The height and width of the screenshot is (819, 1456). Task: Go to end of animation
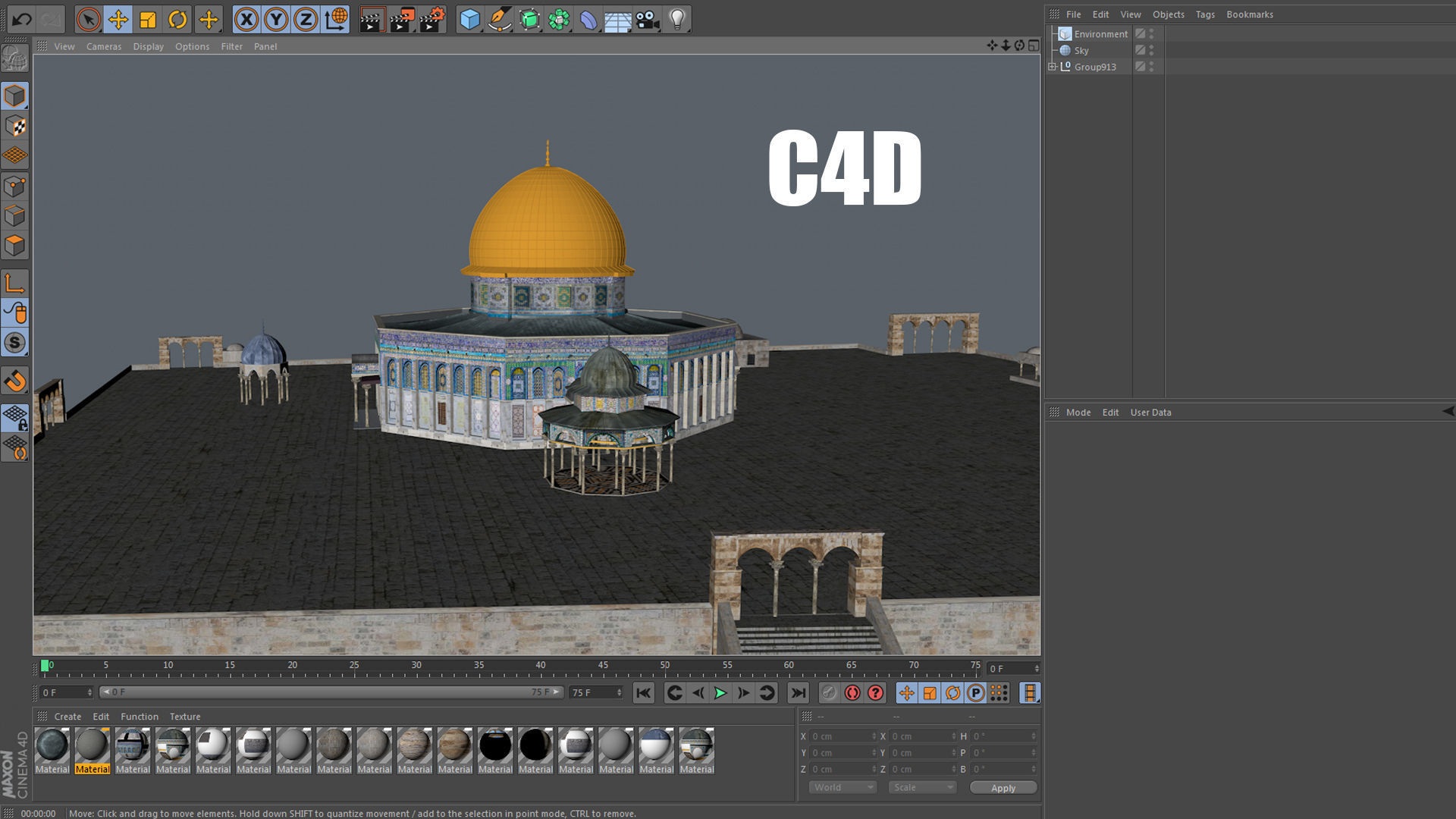(x=798, y=693)
